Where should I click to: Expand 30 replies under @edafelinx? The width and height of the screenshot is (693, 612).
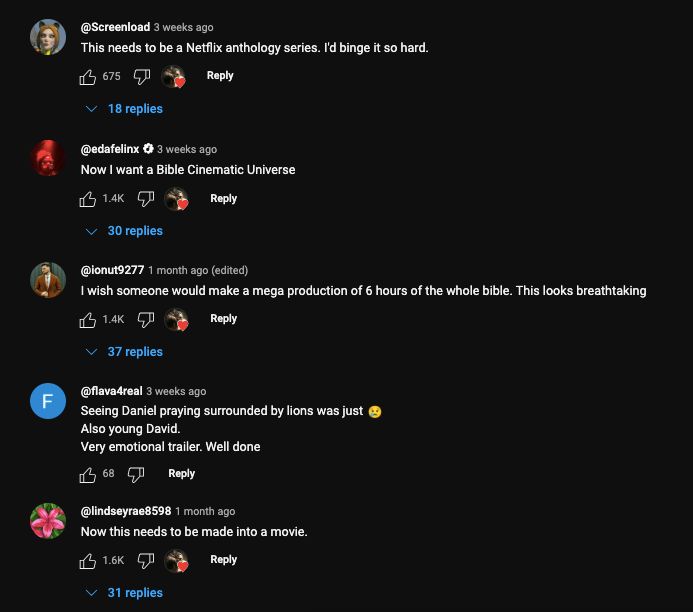(x=125, y=231)
